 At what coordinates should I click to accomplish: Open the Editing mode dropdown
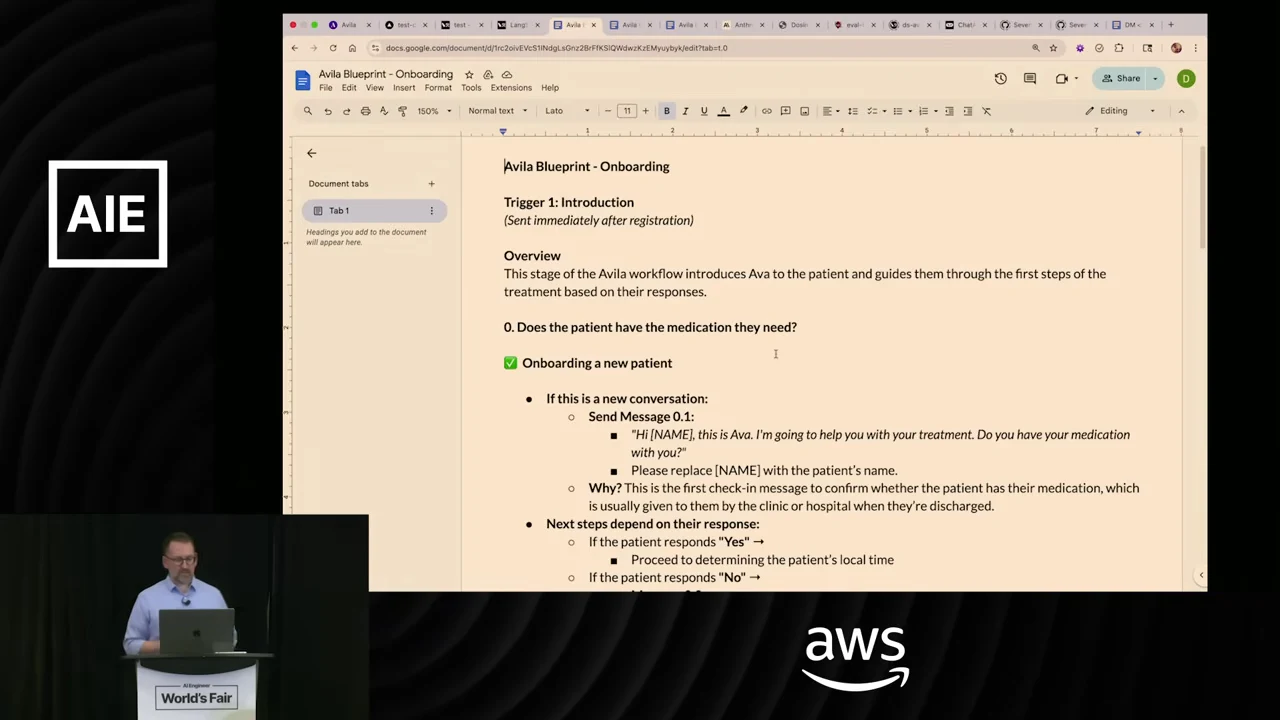(1120, 111)
